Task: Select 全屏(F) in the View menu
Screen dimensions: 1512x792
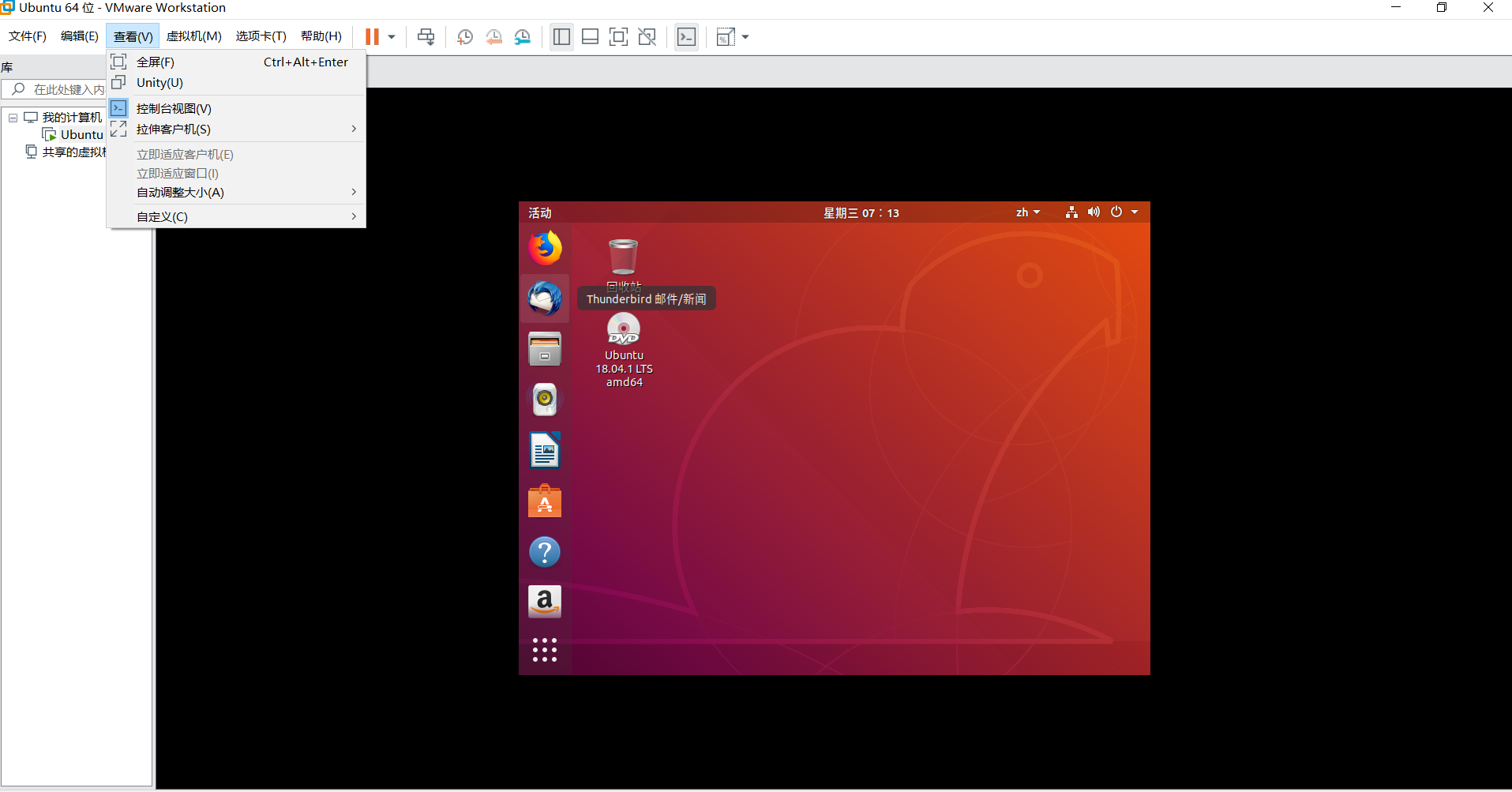Action: pos(156,62)
